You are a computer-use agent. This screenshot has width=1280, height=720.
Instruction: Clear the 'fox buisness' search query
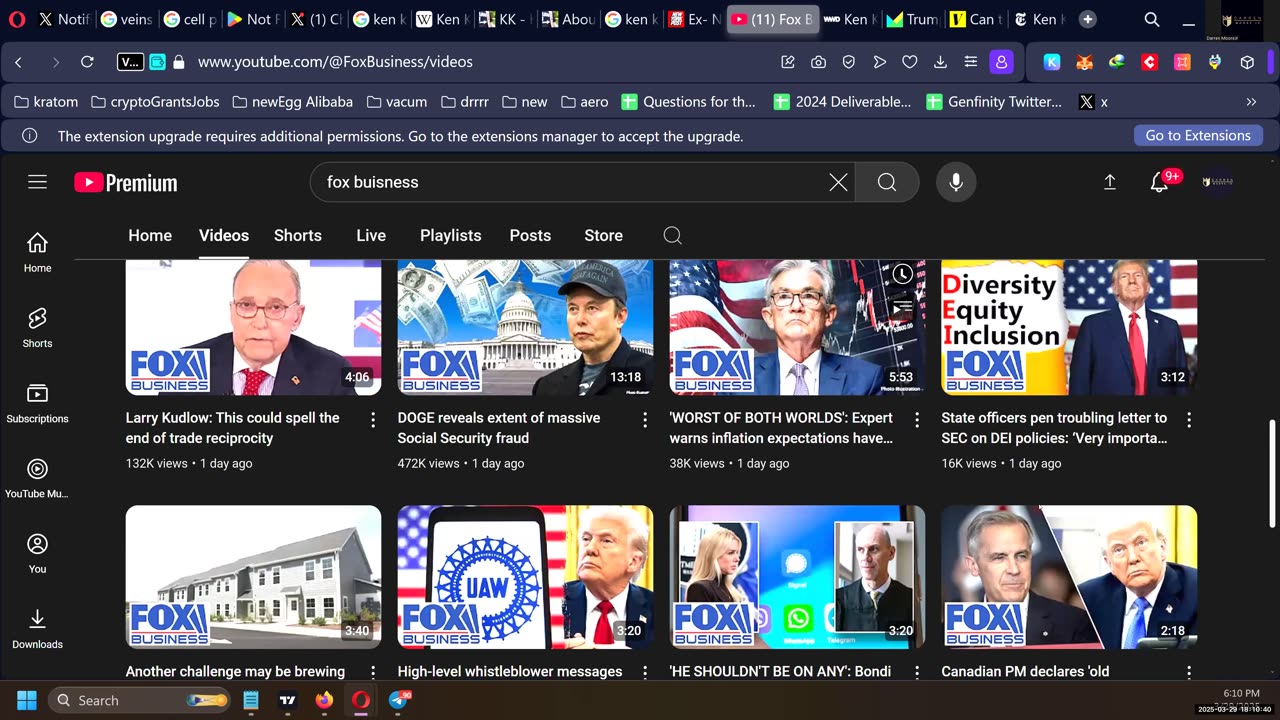(x=838, y=182)
